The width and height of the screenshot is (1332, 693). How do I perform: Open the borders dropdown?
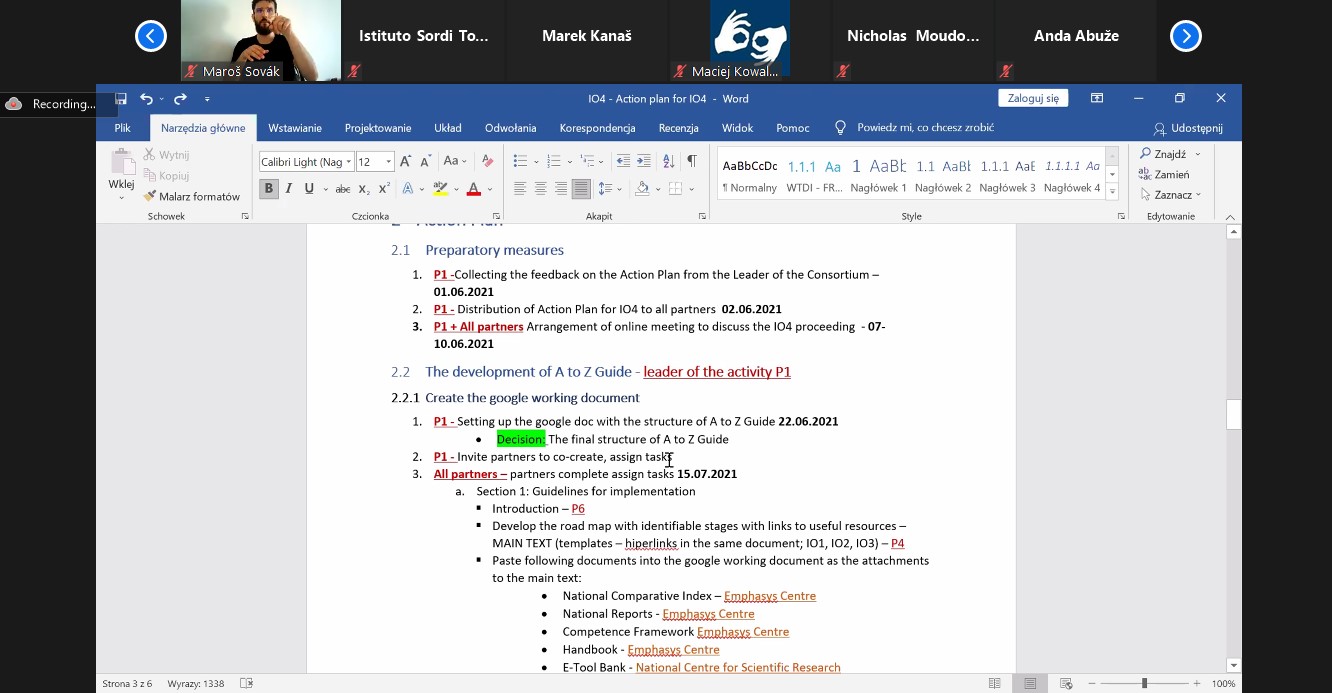(x=690, y=189)
